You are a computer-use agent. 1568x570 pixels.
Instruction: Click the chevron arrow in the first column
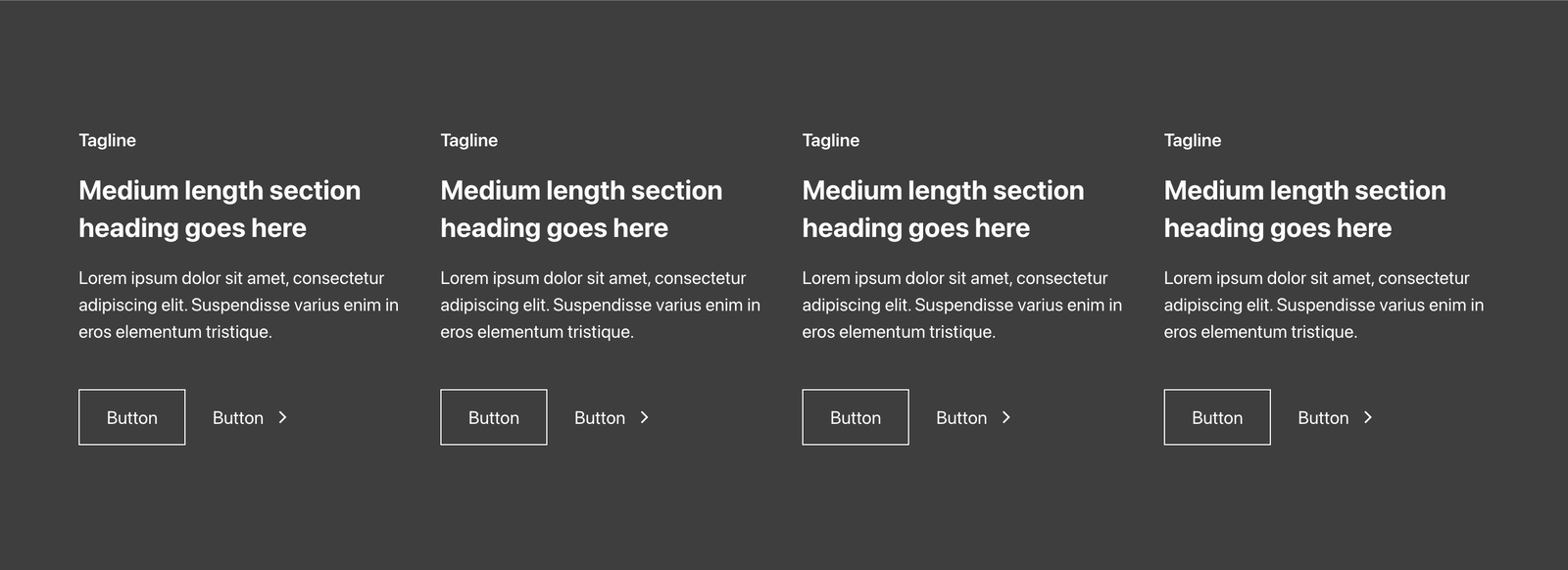(282, 417)
